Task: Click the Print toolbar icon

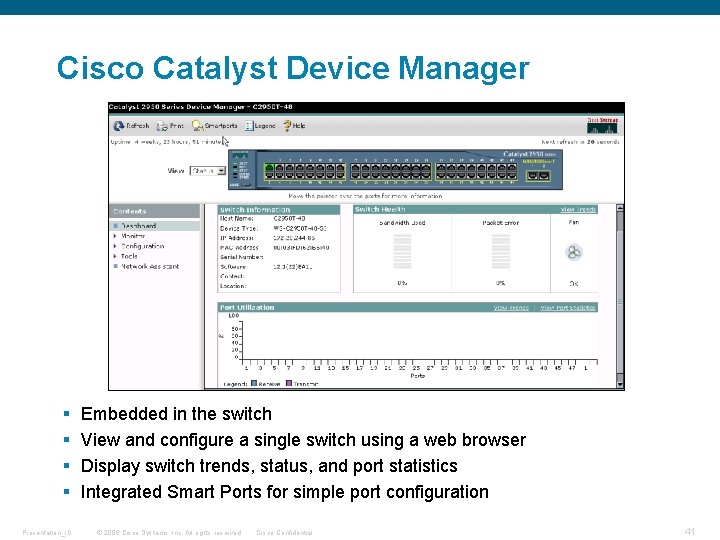Action: pyautogui.click(x=162, y=126)
